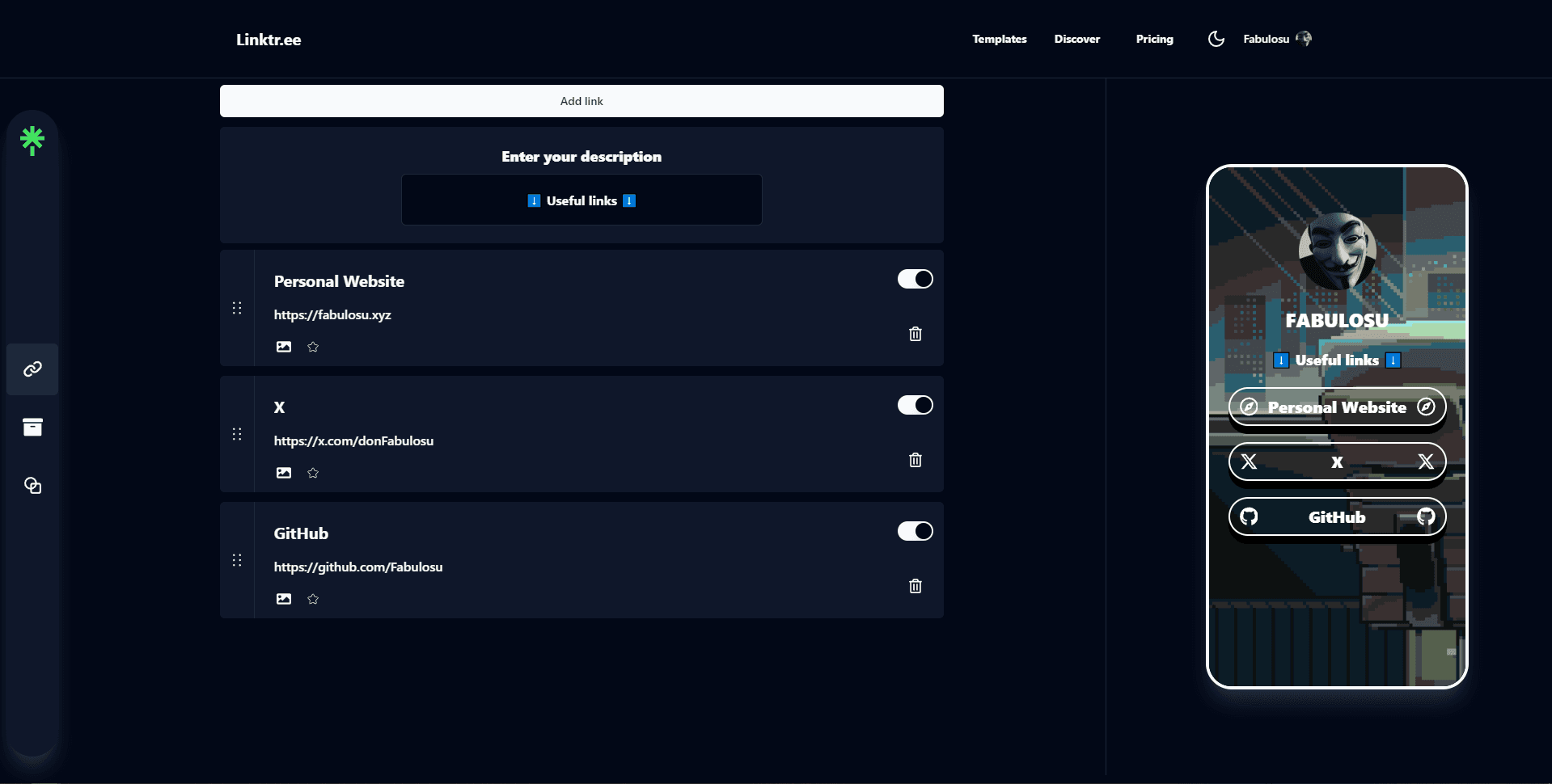Click the Useful links description field

[x=581, y=200]
